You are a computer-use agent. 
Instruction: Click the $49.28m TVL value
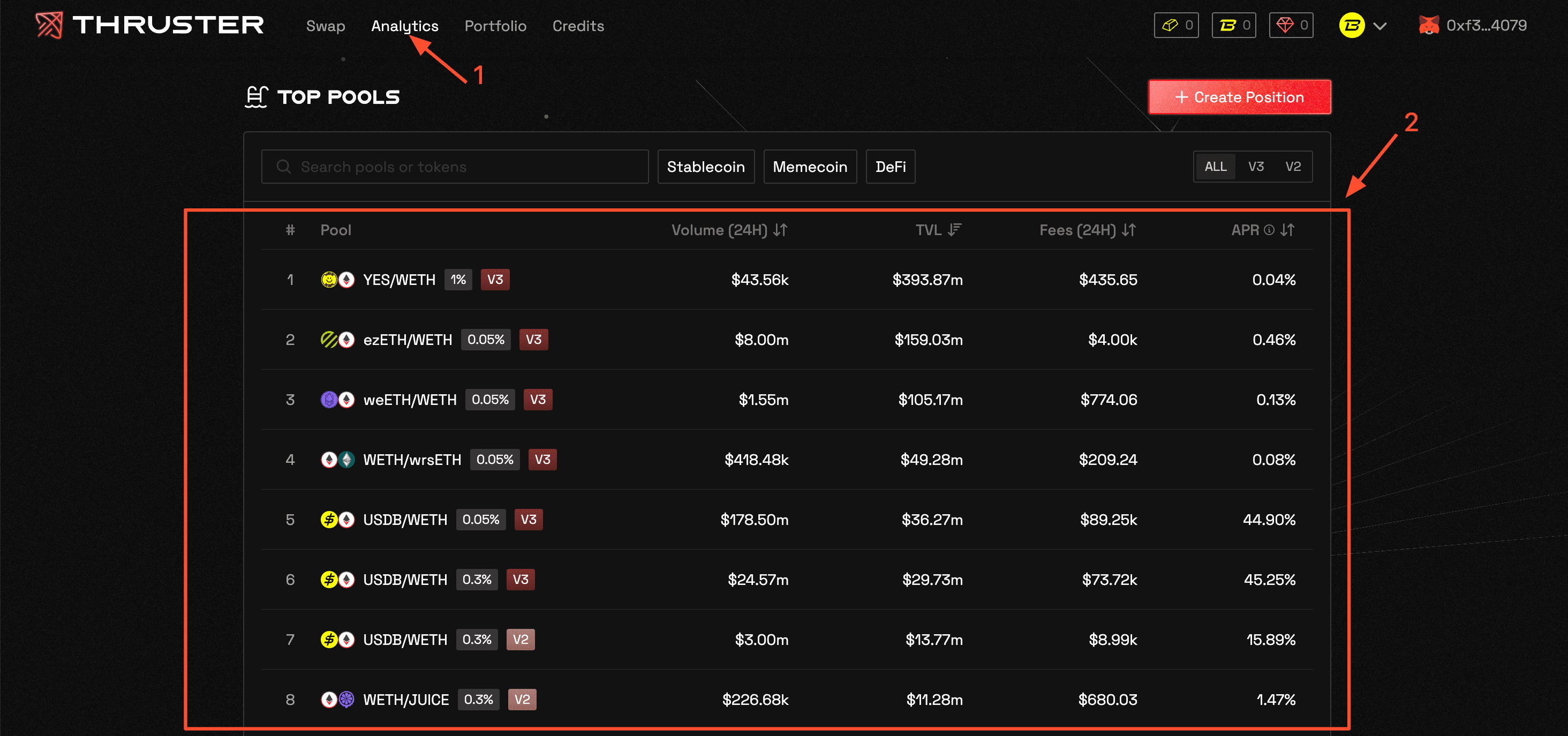tap(932, 460)
